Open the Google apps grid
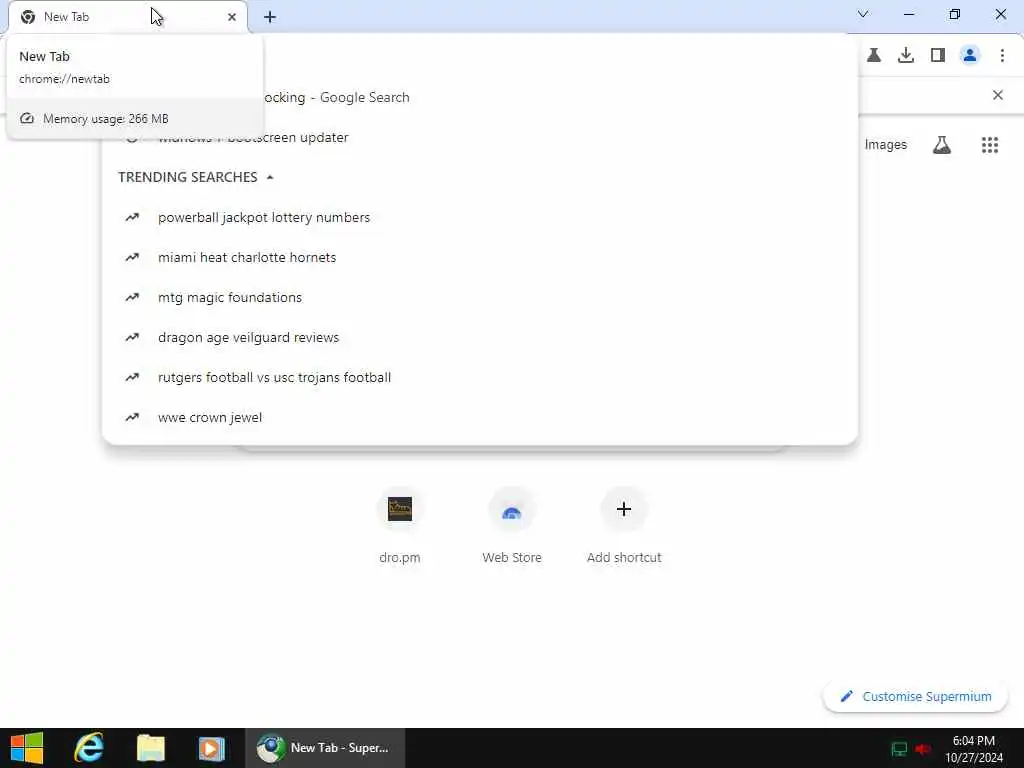The image size is (1024, 768). 990,145
